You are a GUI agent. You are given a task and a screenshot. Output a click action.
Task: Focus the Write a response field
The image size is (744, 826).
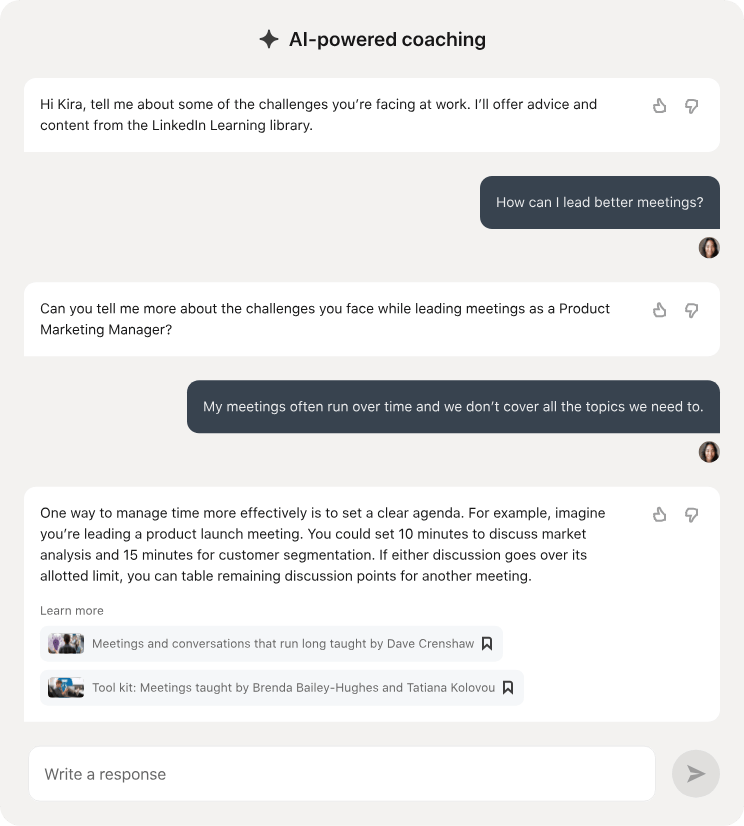click(341, 773)
